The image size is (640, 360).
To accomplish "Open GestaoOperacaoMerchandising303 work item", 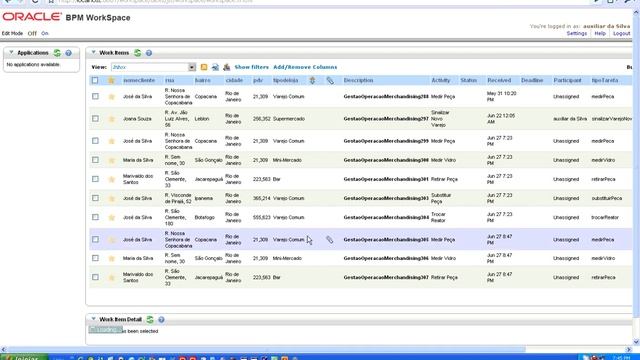I will 386,198.
